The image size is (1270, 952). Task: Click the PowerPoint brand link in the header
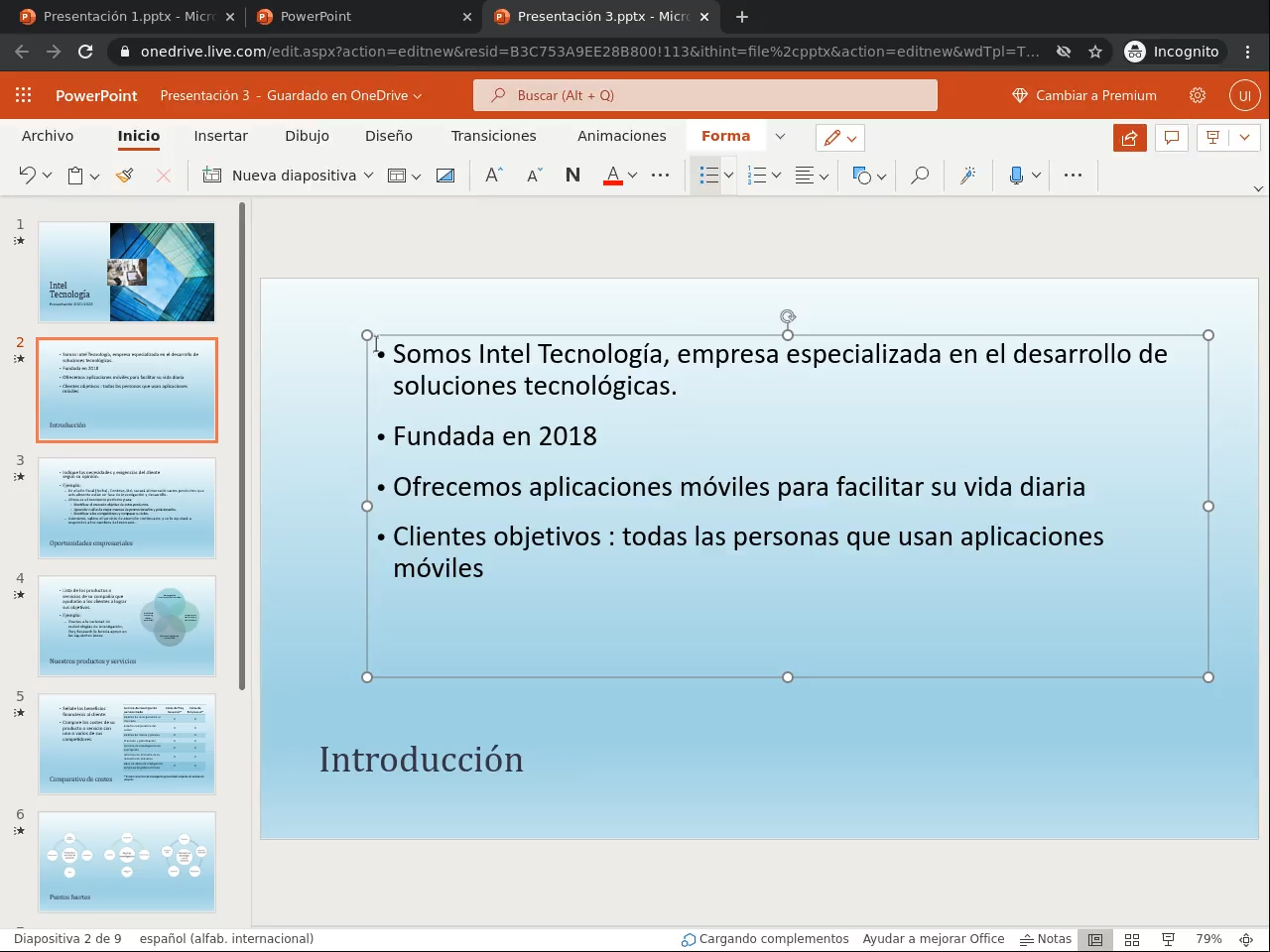[96, 95]
